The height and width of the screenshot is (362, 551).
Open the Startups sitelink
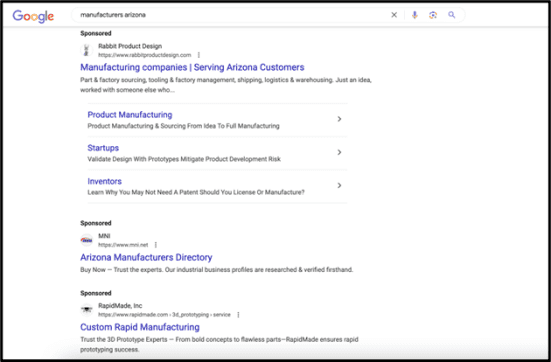coord(103,148)
